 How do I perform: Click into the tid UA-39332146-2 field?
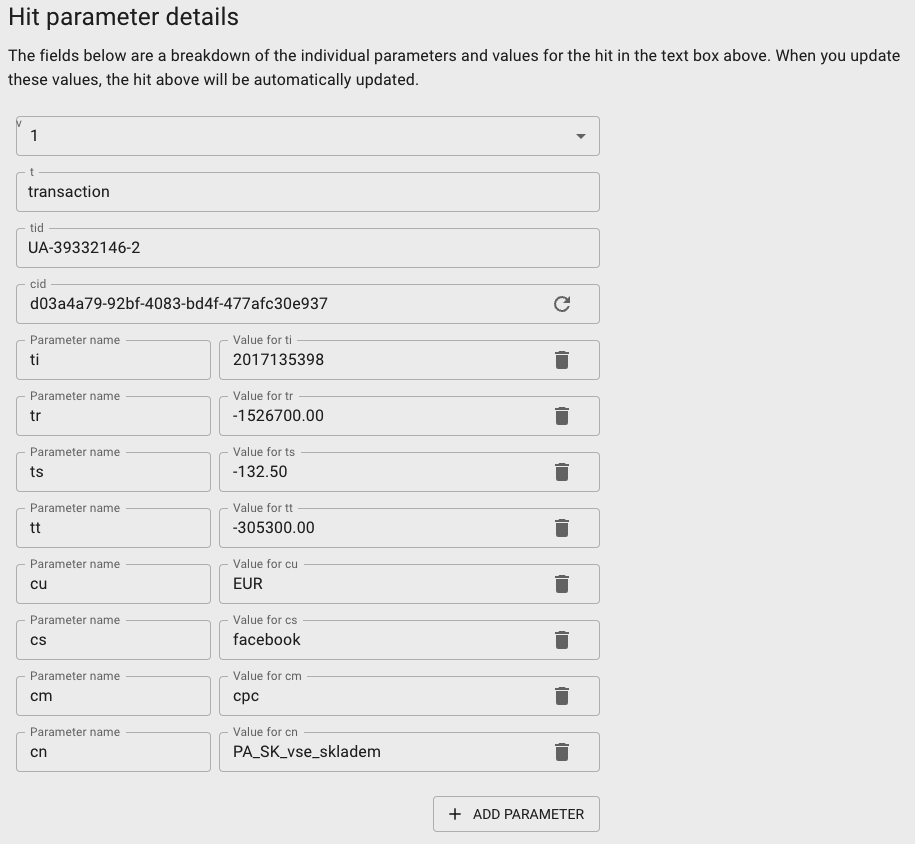click(308, 248)
